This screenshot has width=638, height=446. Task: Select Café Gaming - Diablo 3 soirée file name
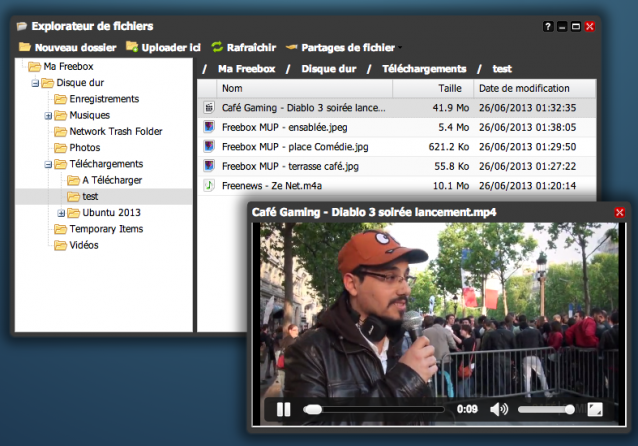304,108
